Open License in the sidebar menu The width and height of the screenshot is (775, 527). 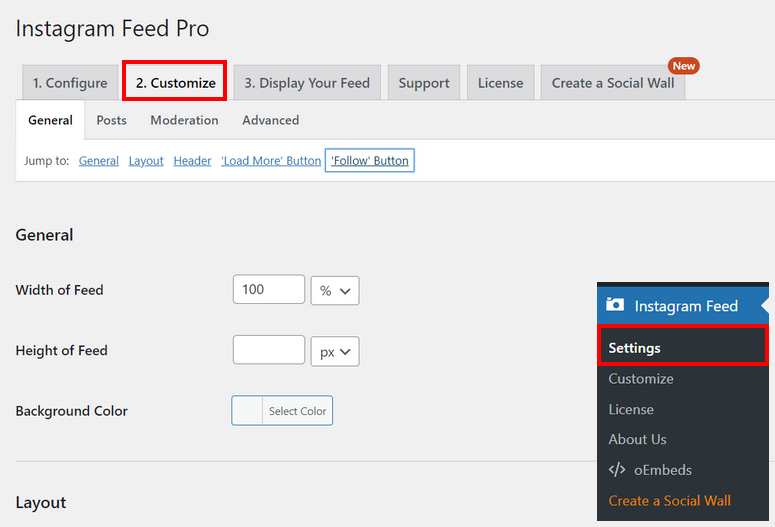click(631, 409)
